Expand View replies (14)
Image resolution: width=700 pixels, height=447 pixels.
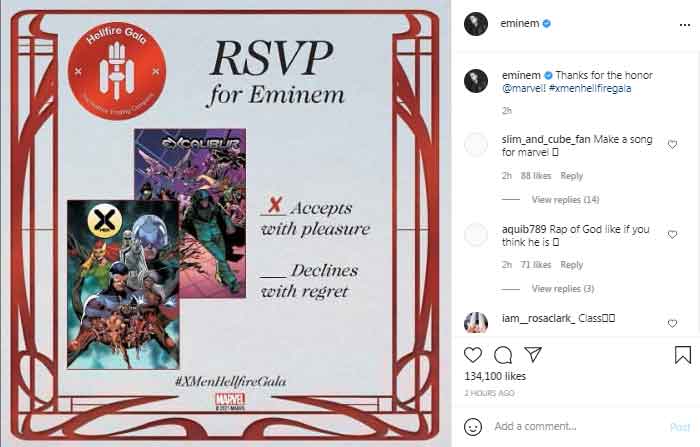pyautogui.click(x=565, y=200)
